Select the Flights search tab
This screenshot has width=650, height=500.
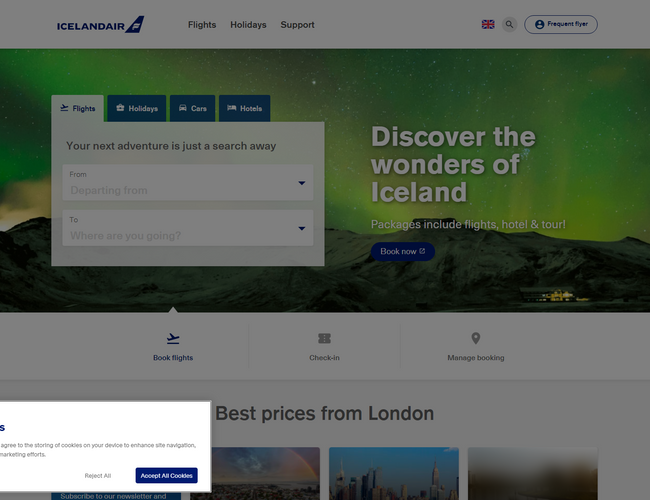pyautogui.click(x=78, y=108)
